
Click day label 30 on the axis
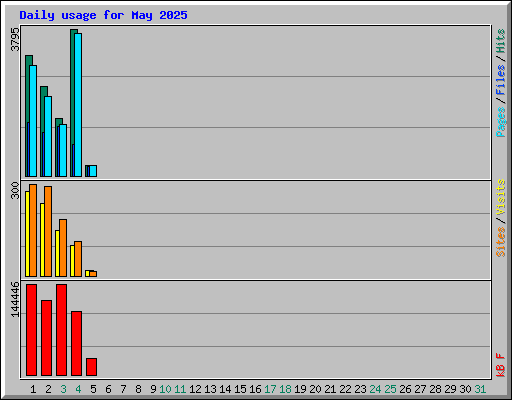[x=465, y=389]
